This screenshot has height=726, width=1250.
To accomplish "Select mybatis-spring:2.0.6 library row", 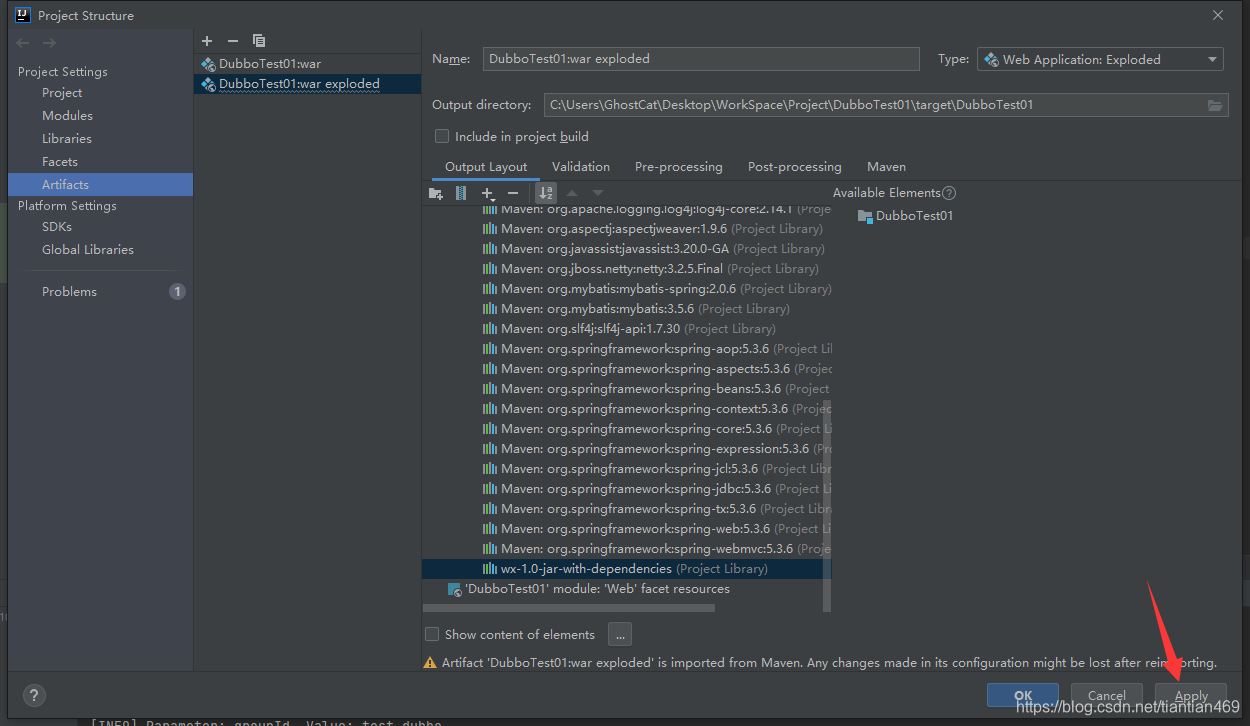I will coord(626,289).
